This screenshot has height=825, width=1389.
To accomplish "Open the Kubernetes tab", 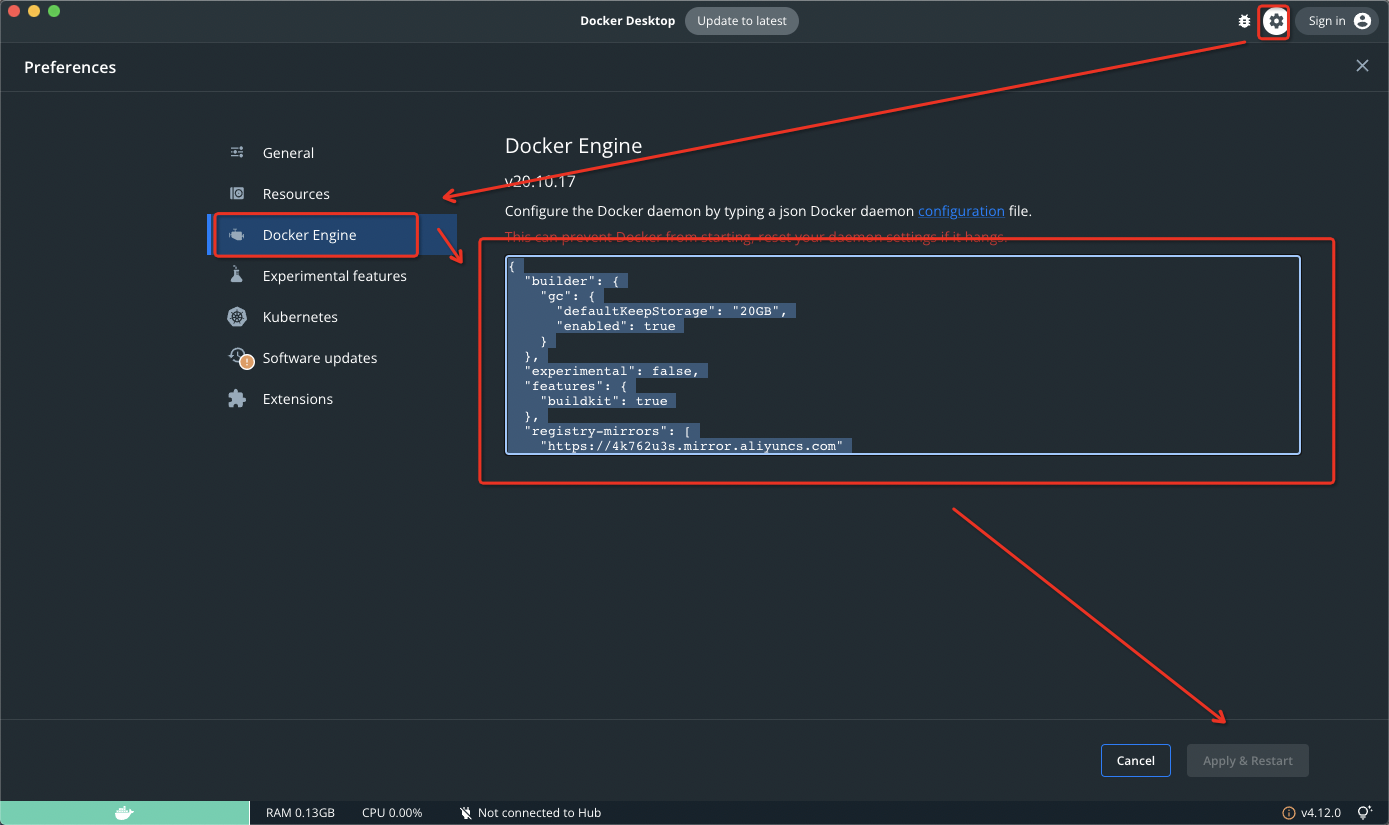I will coord(332,317).
